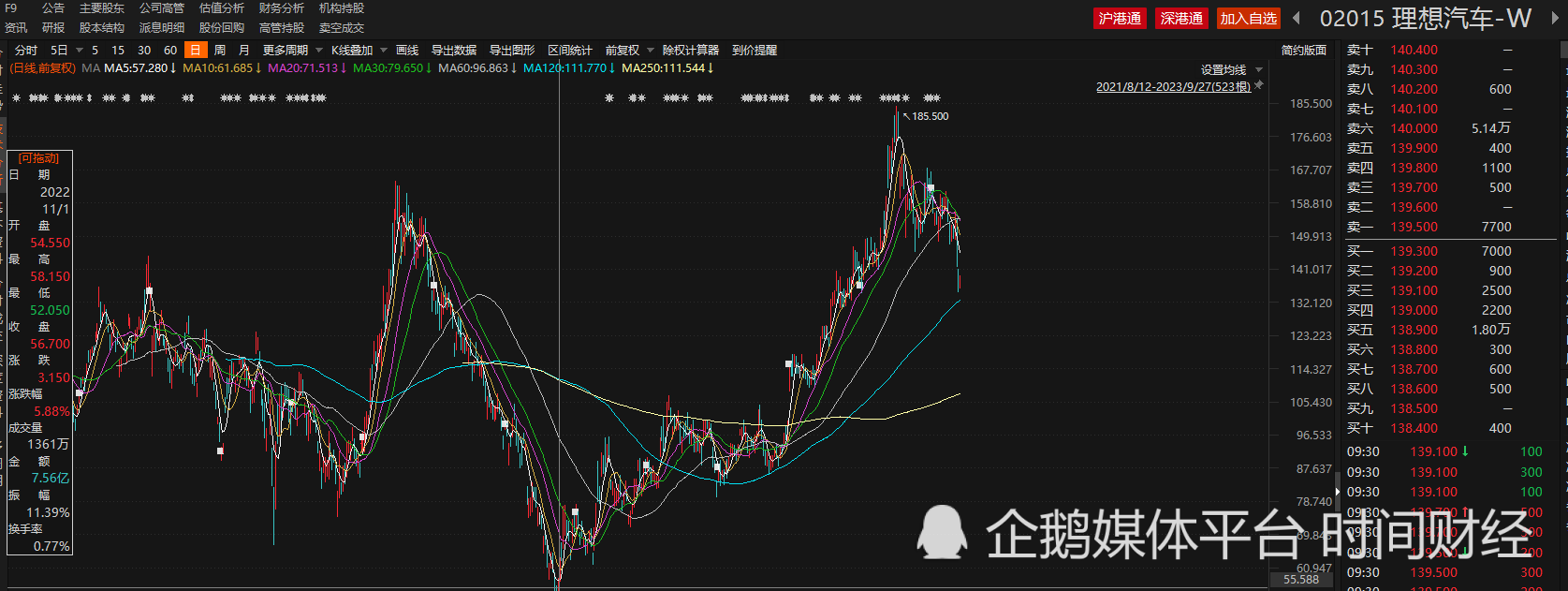Open 到价提醒 price alert
The width and height of the screenshot is (1568, 591).
coord(755,51)
